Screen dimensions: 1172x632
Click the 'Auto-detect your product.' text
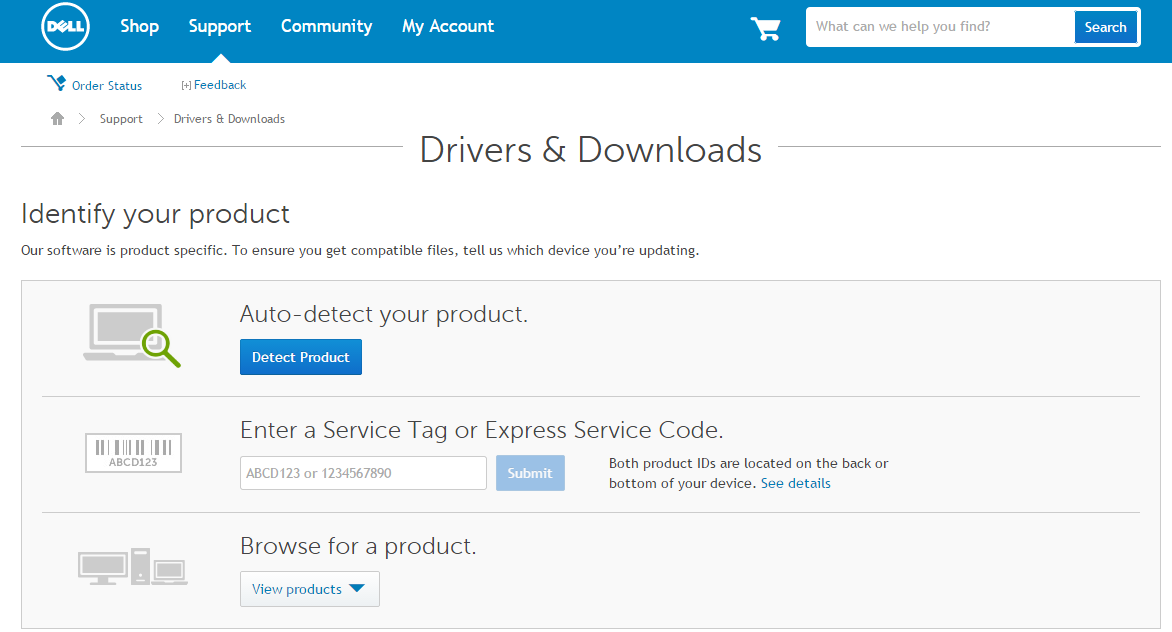pyautogui.click(x=383, y=315)
